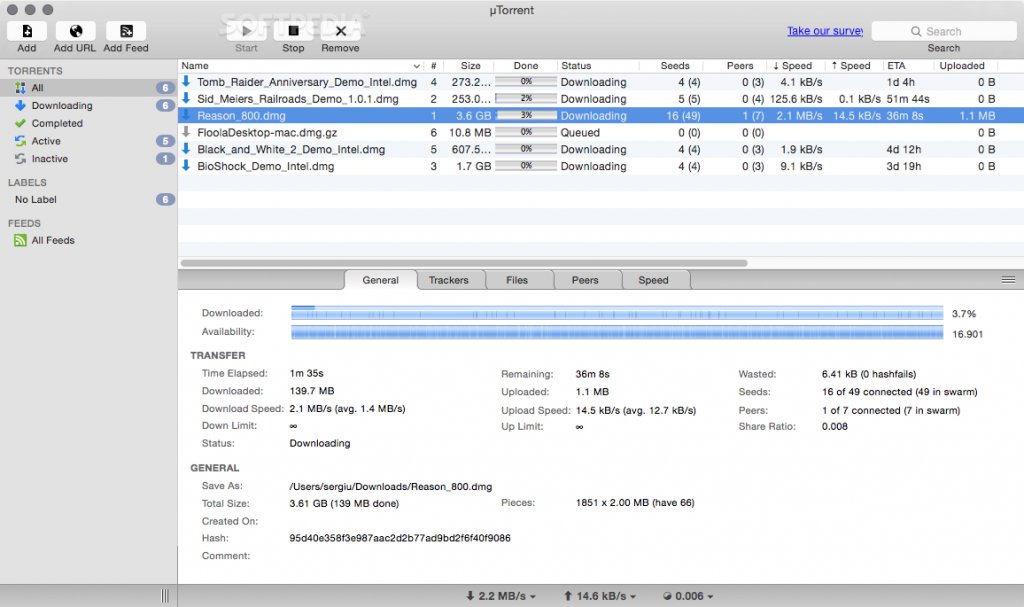
Task: Click the Add Feed icon
Action: point(126,31)
